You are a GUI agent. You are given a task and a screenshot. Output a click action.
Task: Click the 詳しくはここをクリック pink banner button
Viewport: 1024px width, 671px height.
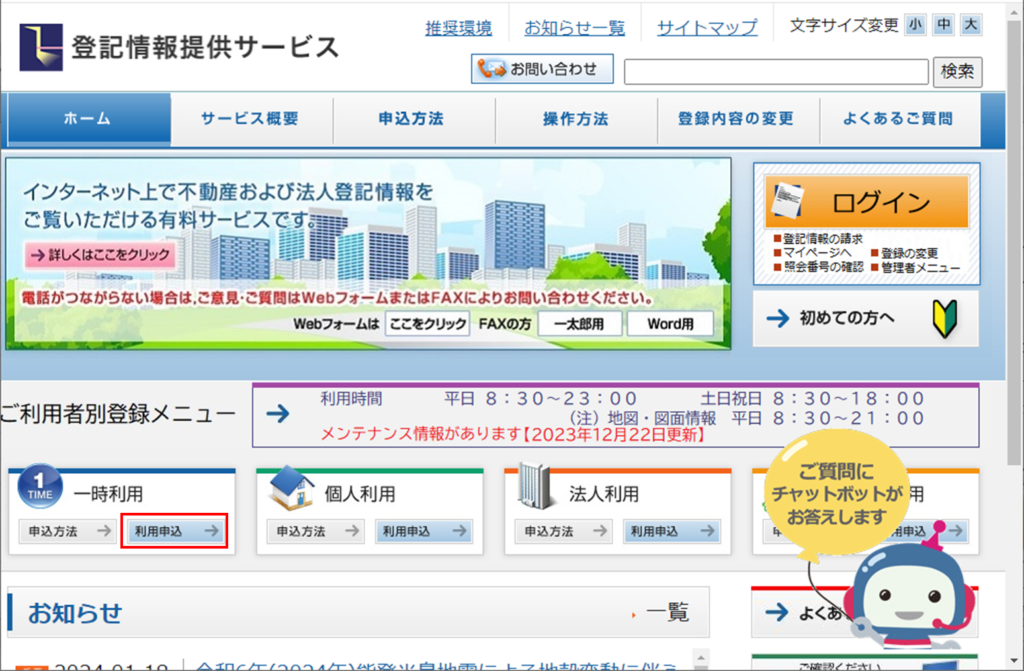[100, 254]
